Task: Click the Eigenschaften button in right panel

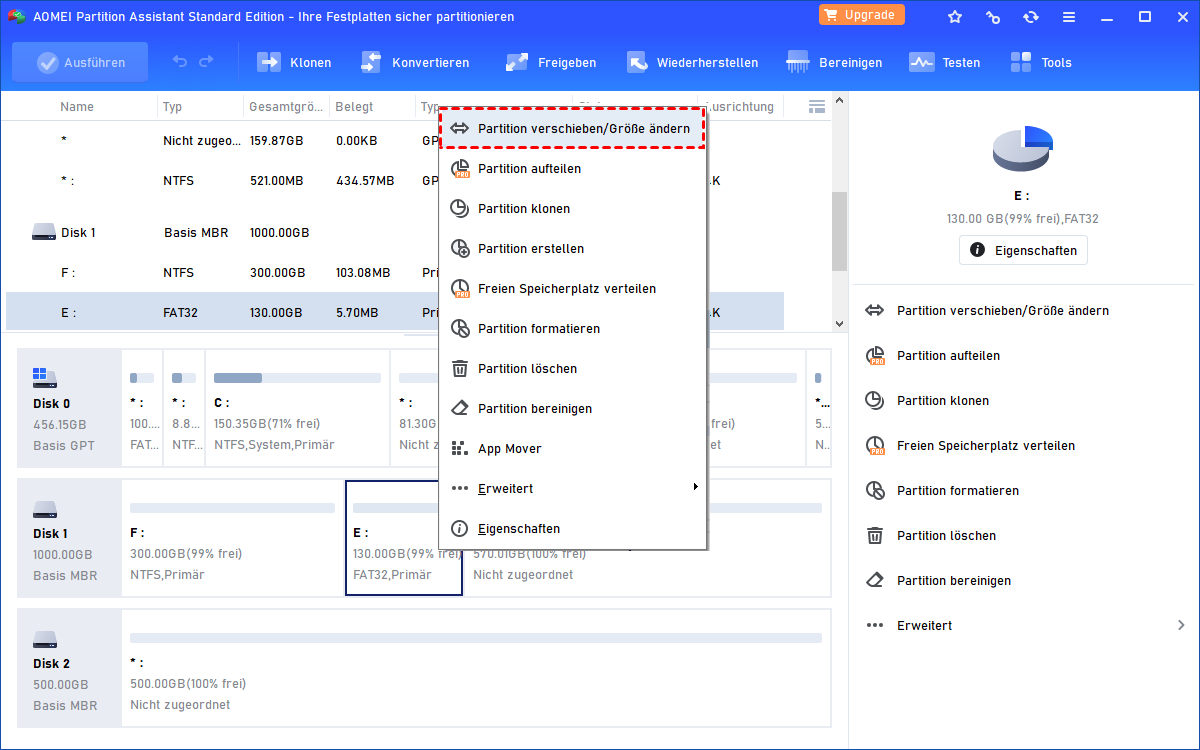Action: (x=1023, y=250)
